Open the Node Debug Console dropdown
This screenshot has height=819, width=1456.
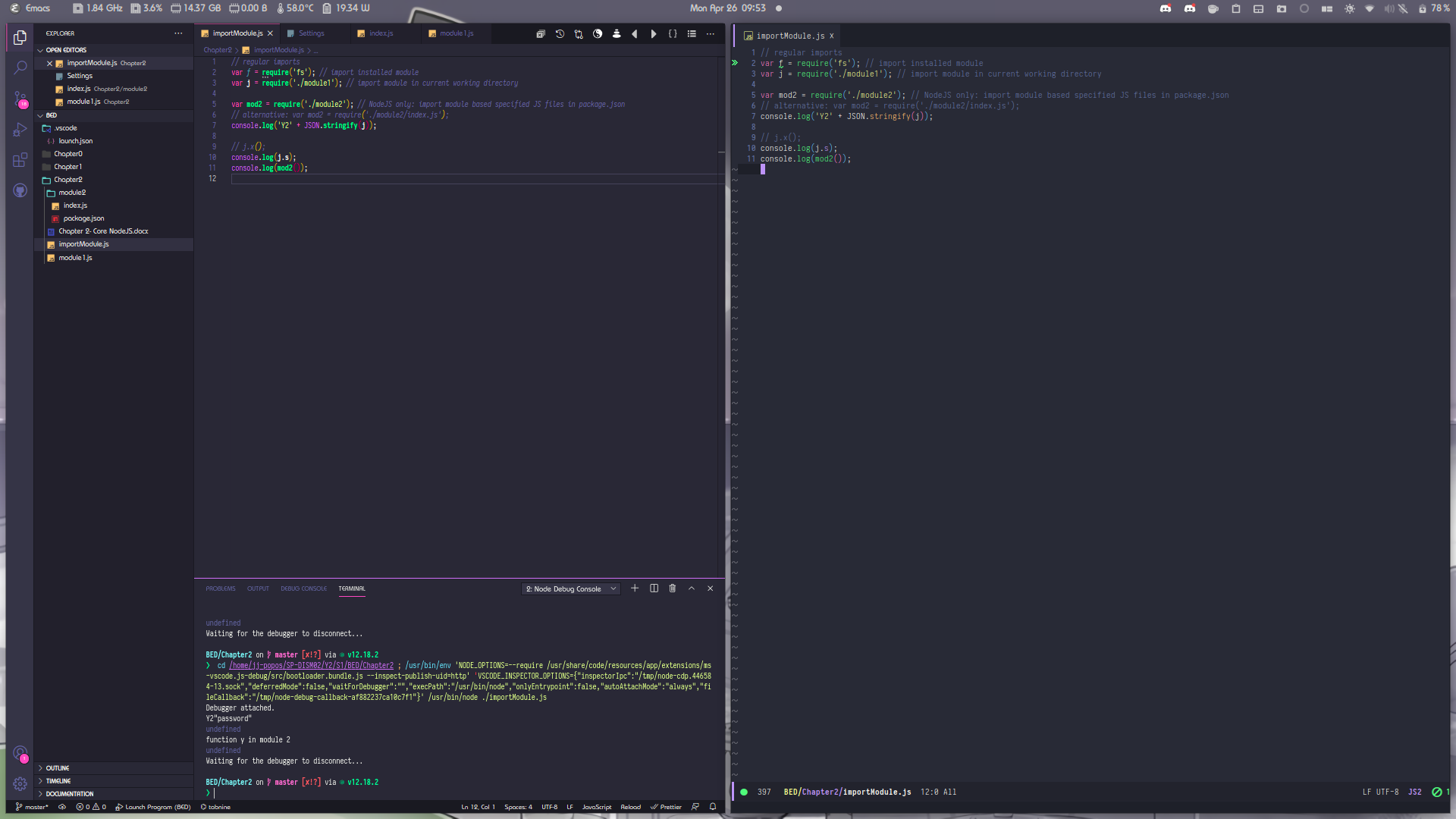click(570, 588)
